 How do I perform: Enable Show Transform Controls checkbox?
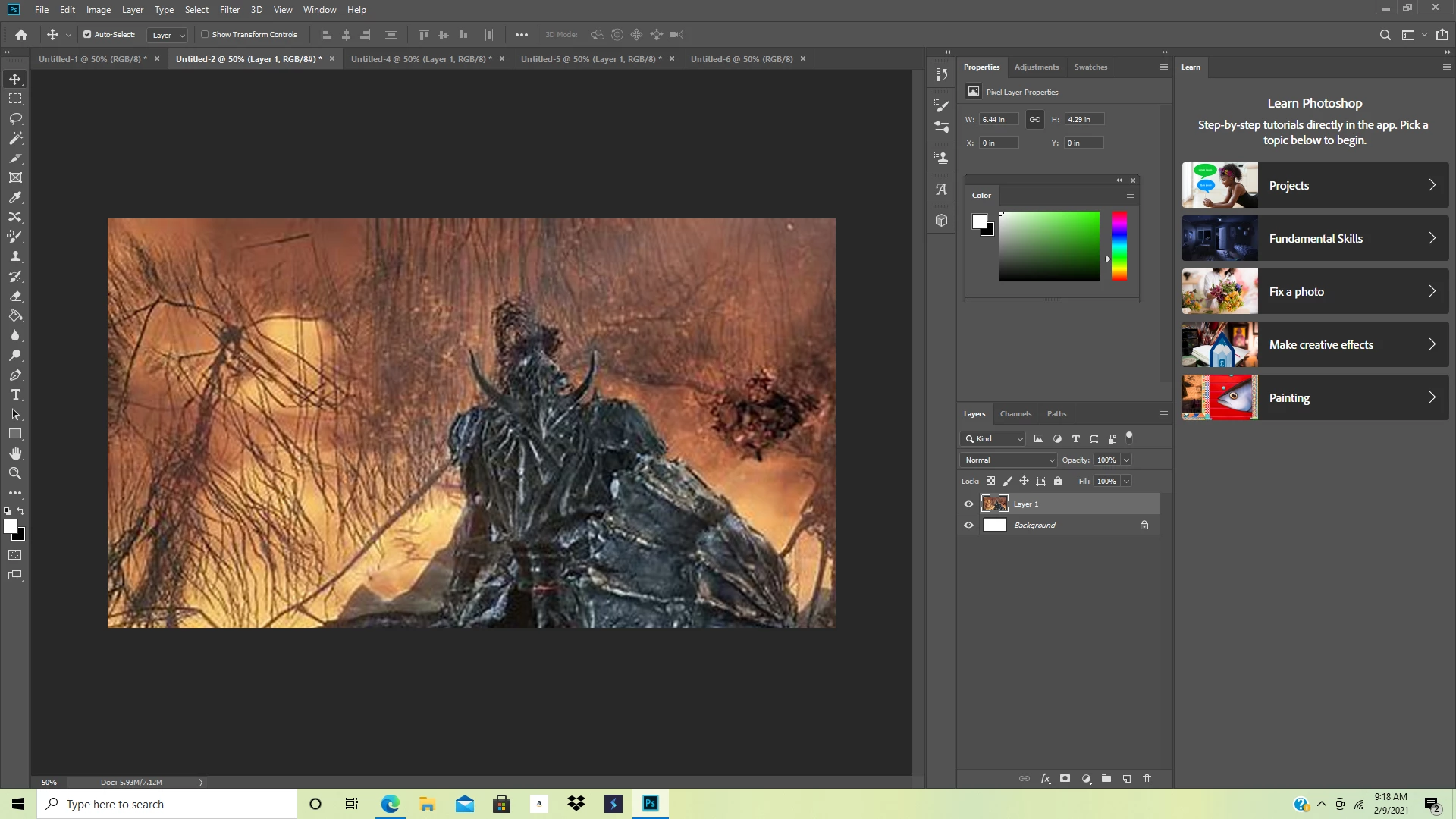click(205, 35)
